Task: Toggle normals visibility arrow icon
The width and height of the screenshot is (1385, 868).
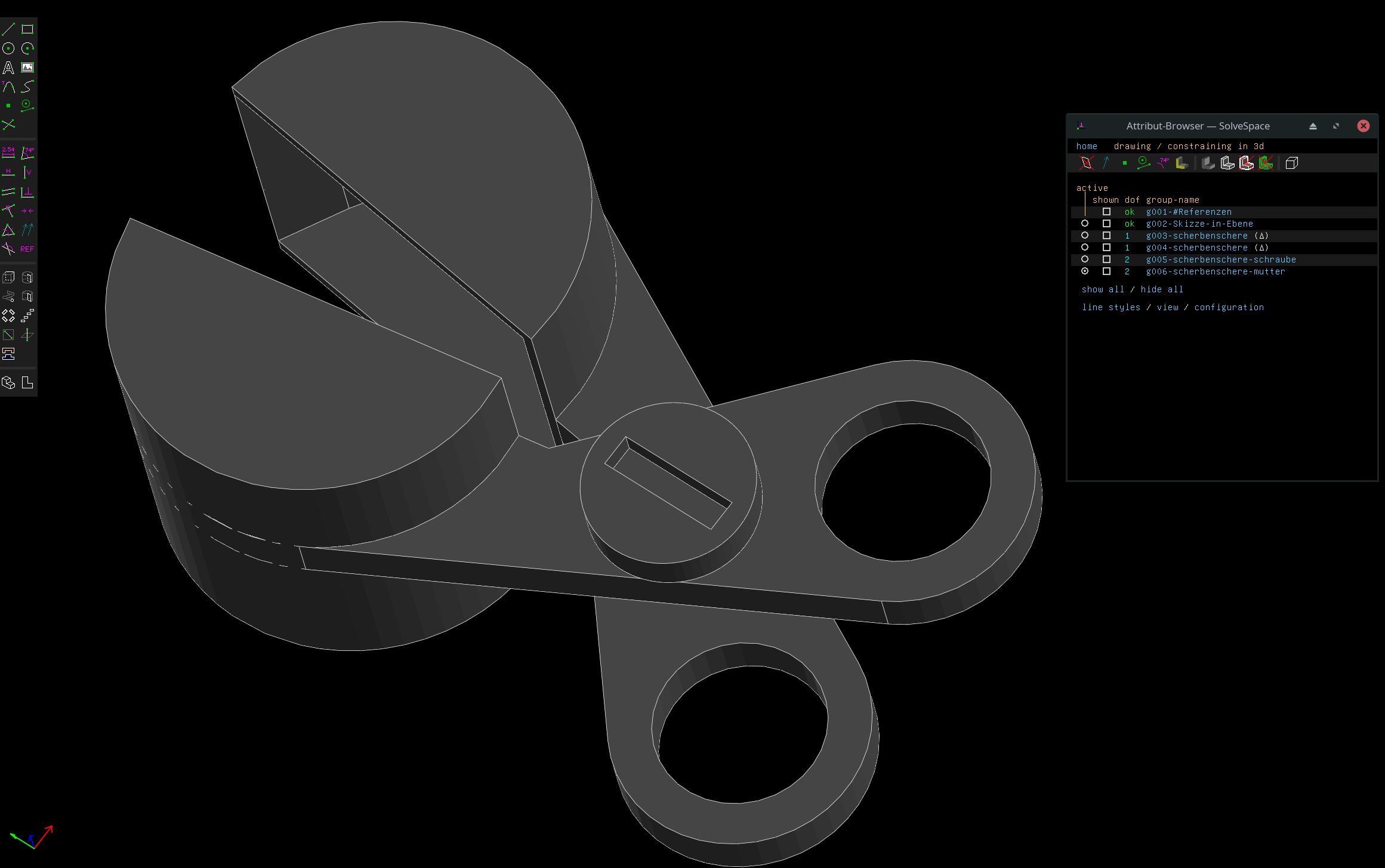Action: 1106,163
